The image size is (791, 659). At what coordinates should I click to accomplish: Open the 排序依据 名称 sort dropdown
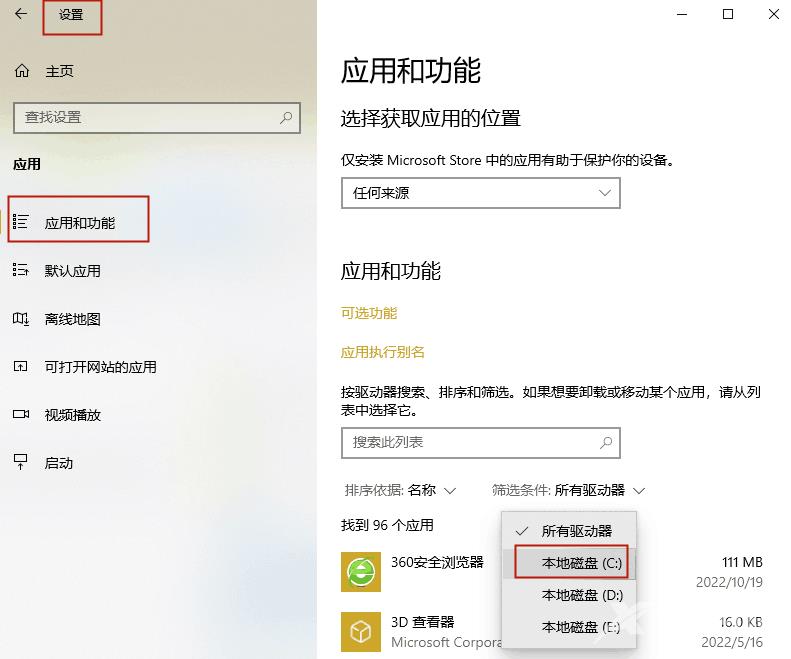pyautogui.click(x=400, y=490)
